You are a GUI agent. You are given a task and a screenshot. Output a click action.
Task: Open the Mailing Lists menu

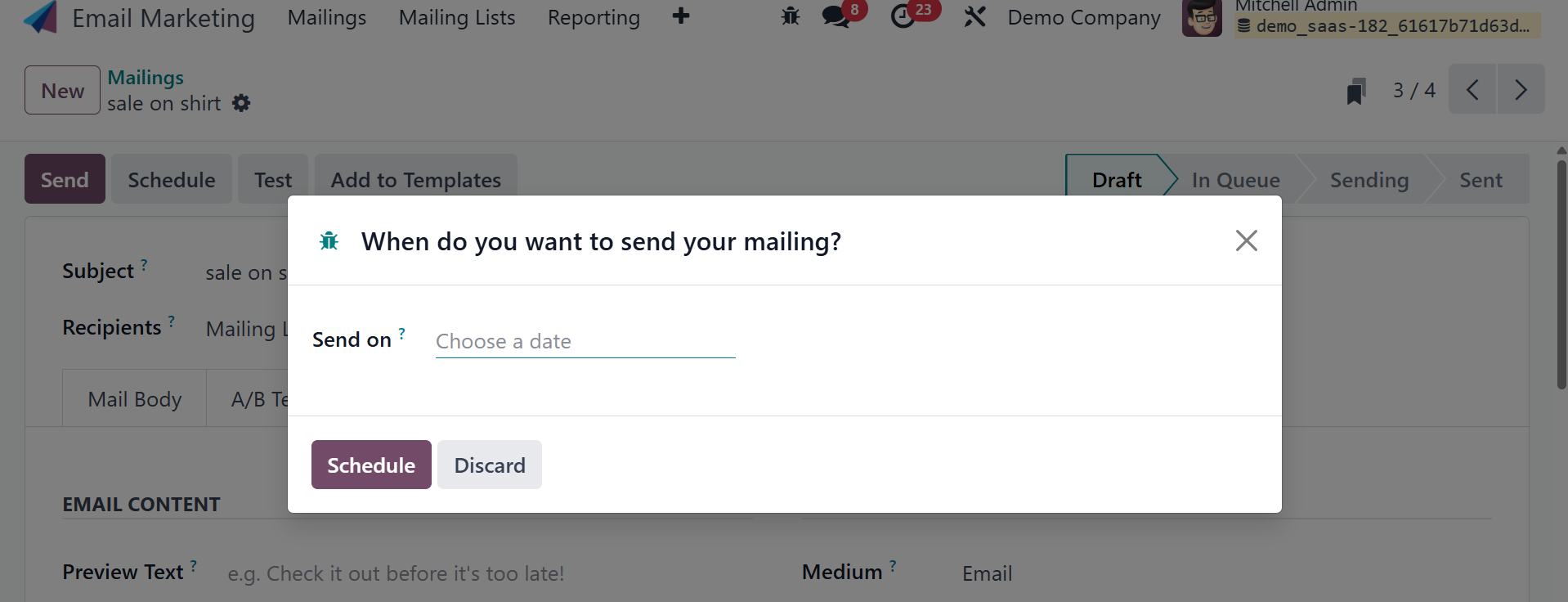(457, 17)
